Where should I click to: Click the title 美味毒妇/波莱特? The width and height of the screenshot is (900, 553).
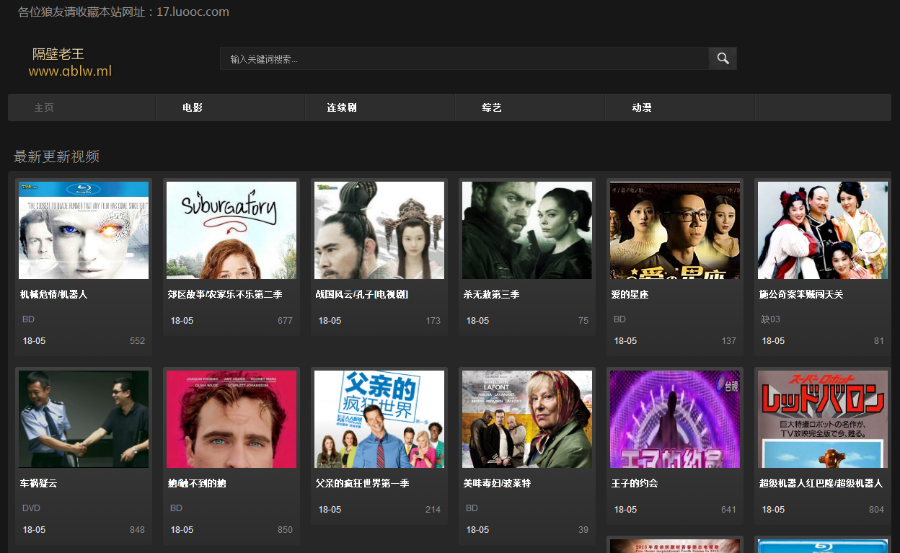click(x=497, y=484)
